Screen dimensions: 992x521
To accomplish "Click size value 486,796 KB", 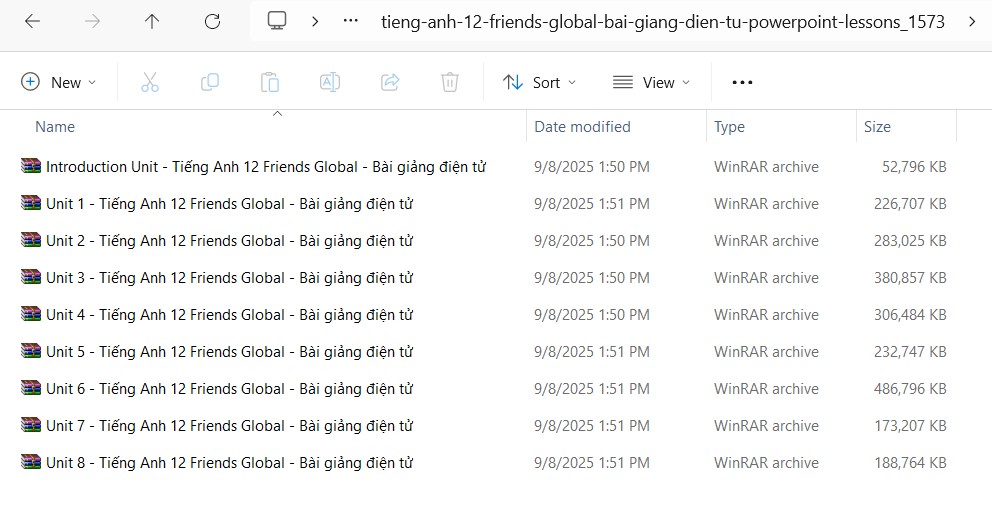I will (910, 389).
